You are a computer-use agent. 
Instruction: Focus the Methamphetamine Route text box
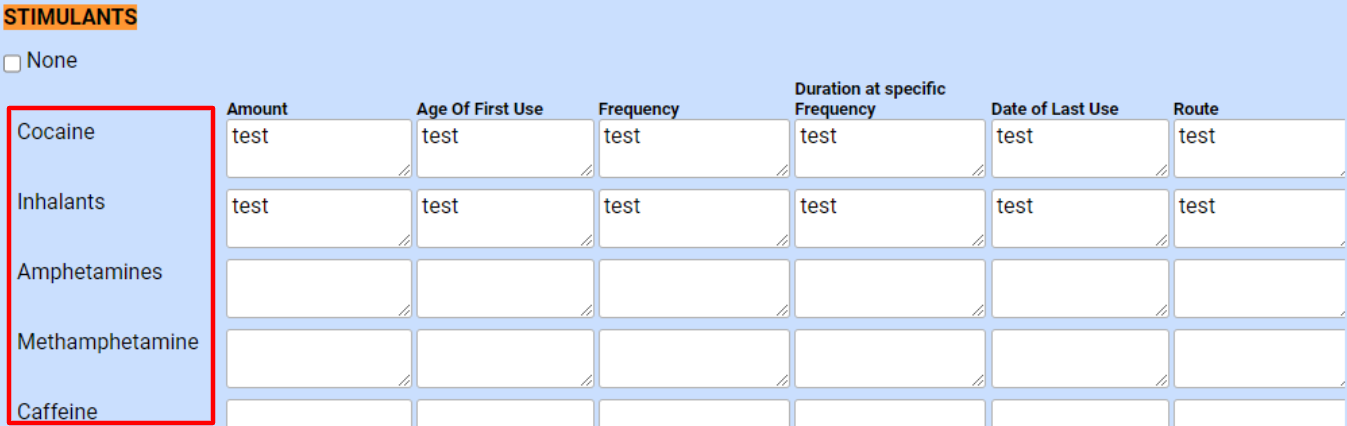1259,358
